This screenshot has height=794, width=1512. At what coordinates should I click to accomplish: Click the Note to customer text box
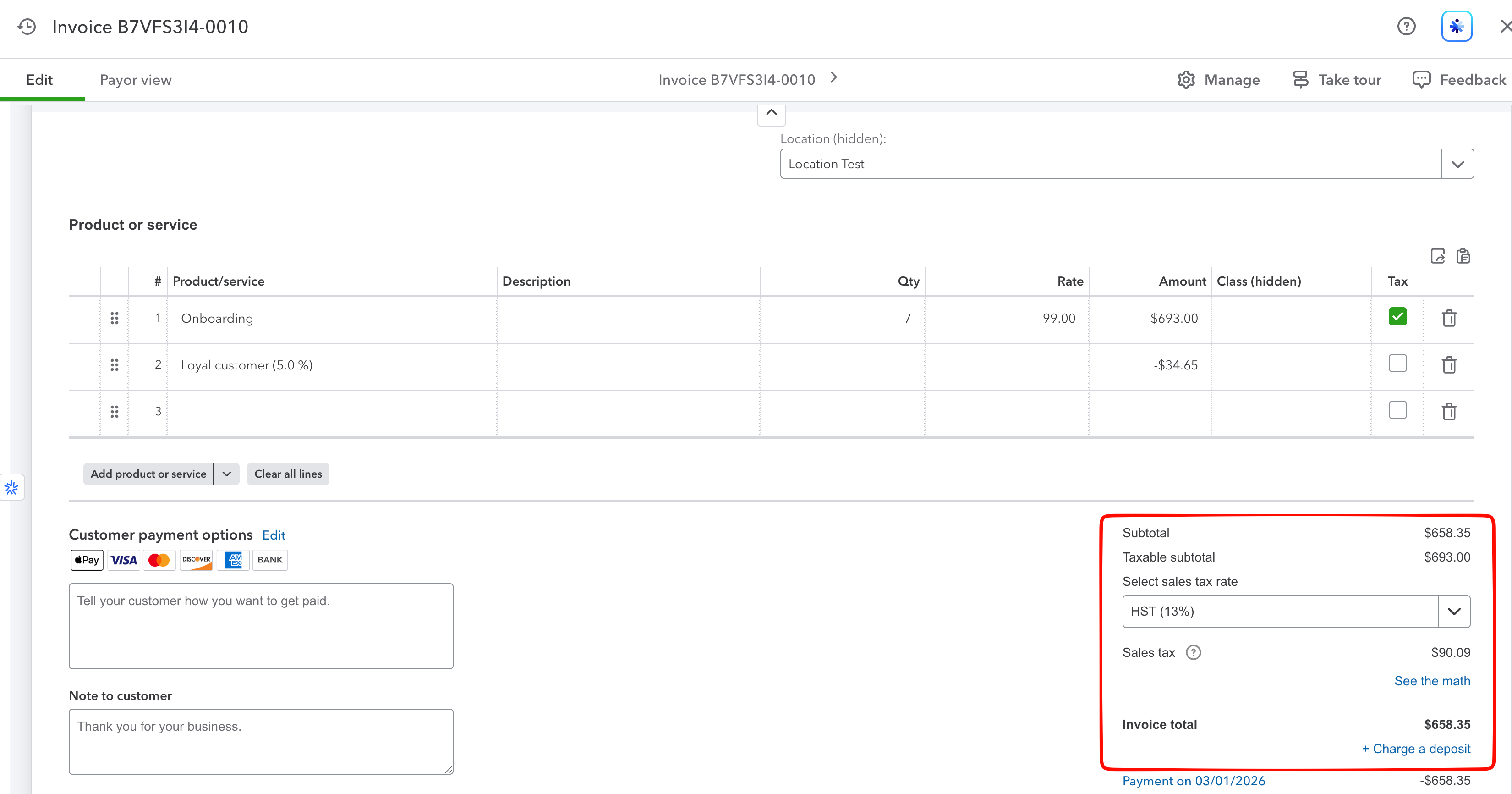coord(261,742)
